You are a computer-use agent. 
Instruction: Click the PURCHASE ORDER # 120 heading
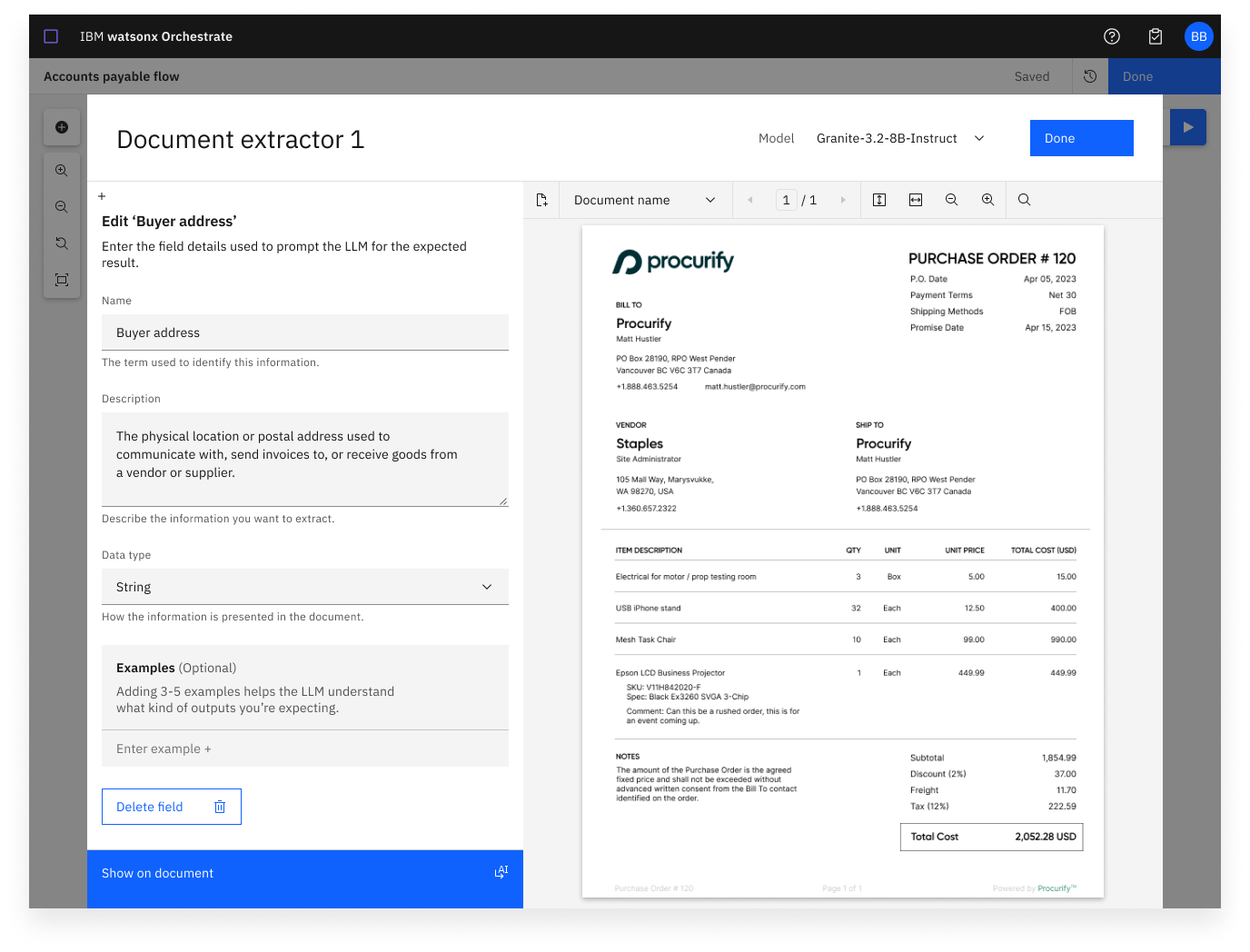pyautogui.click(x=992, y=258)
